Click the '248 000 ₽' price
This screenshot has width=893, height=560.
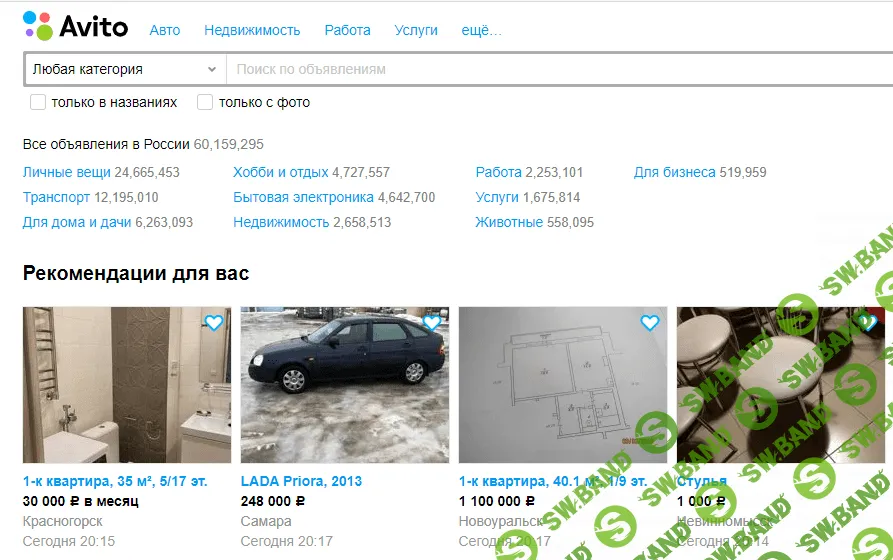click(273, 501)
